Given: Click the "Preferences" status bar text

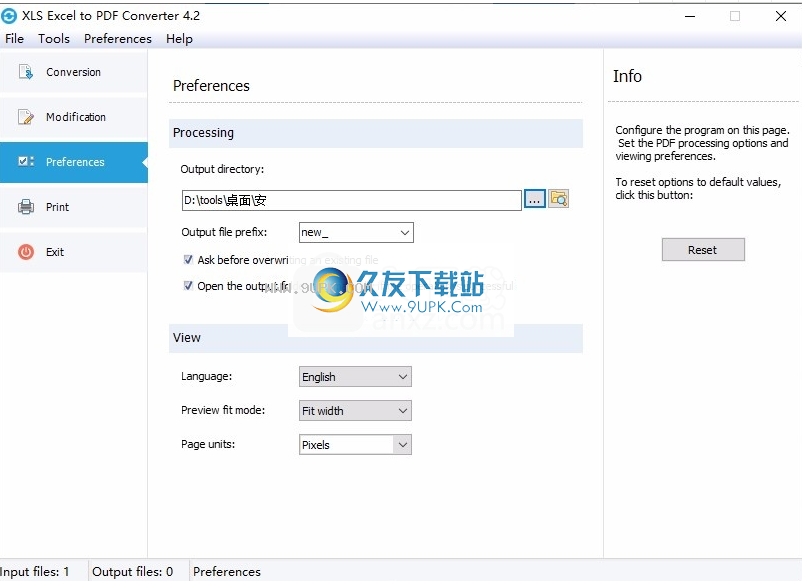Looking at the screenshot, I should point(227,571).
